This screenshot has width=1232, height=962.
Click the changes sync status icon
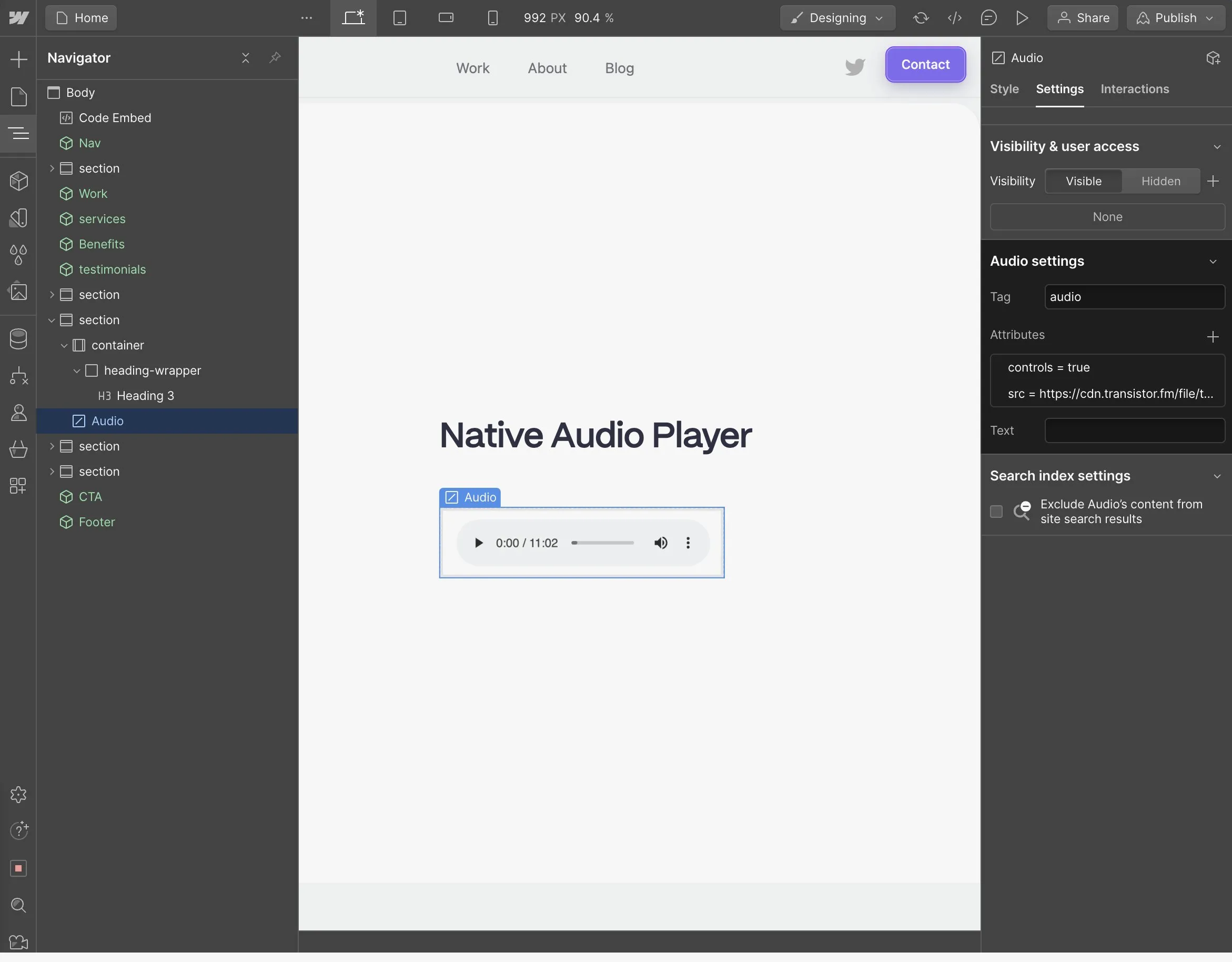tap(921, 18)
